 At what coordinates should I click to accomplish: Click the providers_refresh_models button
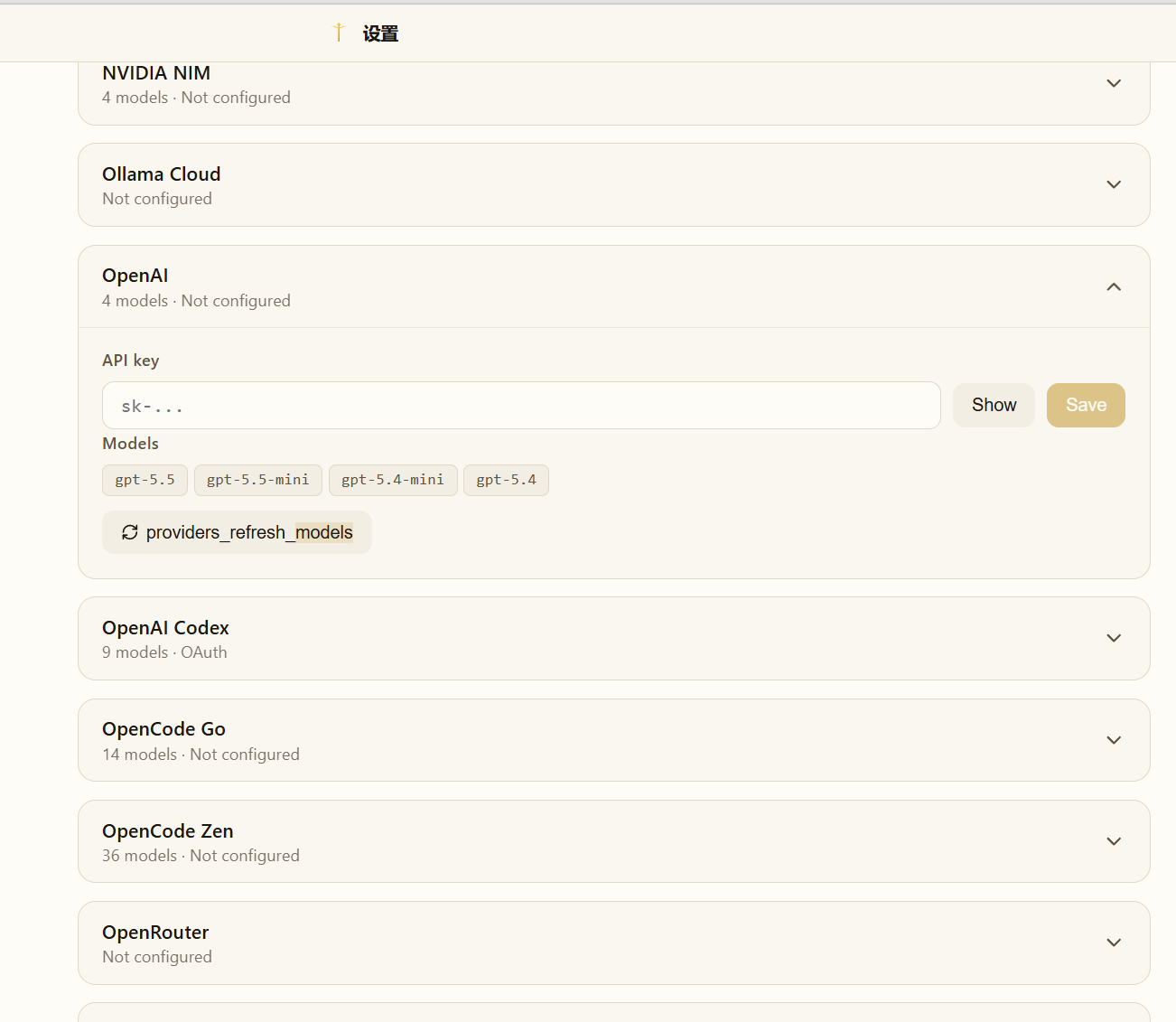[237, 532]
